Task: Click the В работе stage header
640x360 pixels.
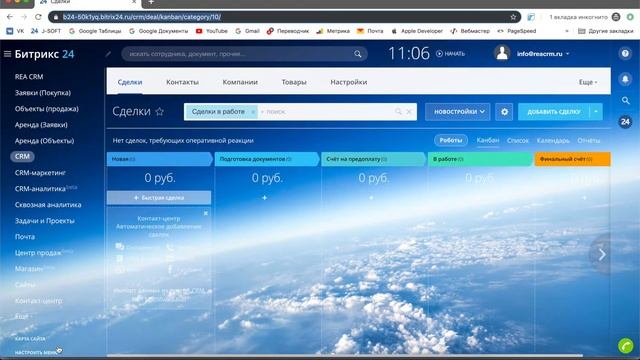Action: (x=480, y=159)
